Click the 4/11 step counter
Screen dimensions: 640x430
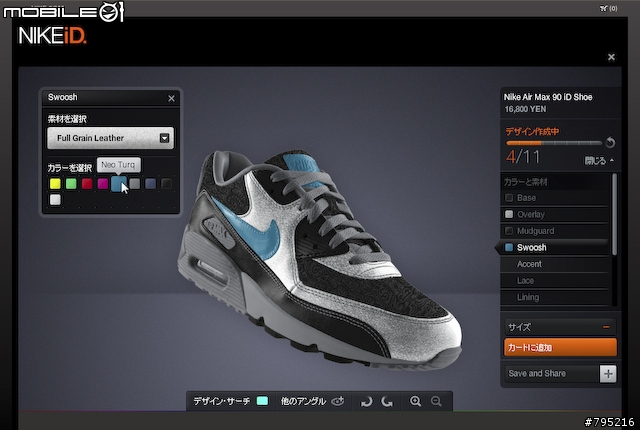click(x=523, y=157)
